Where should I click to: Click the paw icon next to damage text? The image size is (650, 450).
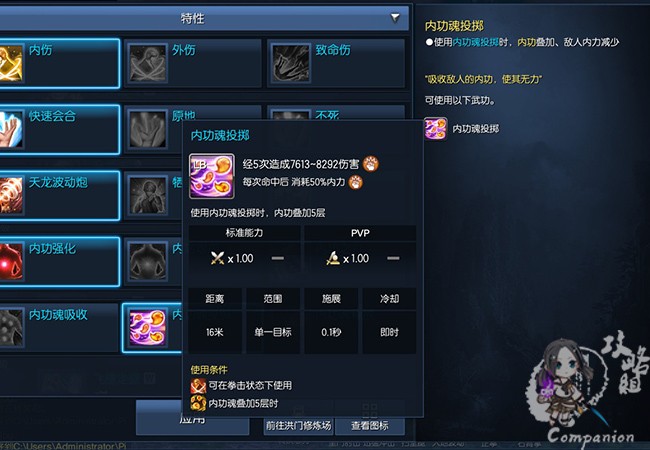[x=371, y=164]
